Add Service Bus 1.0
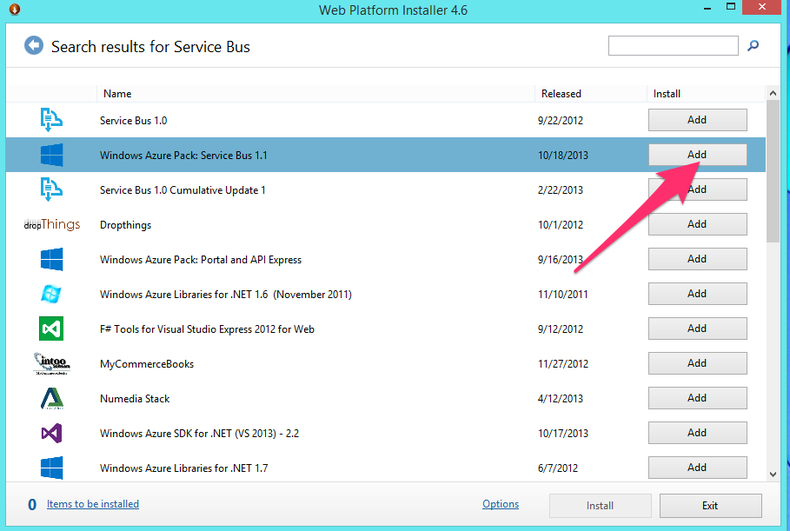 (x=697, y=120)
